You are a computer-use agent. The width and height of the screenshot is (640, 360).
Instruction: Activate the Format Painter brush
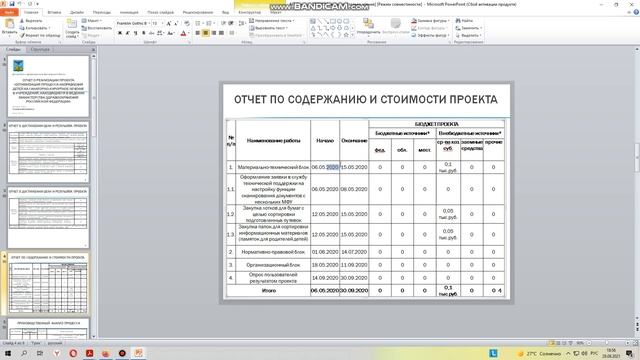[x=40, y=35]
